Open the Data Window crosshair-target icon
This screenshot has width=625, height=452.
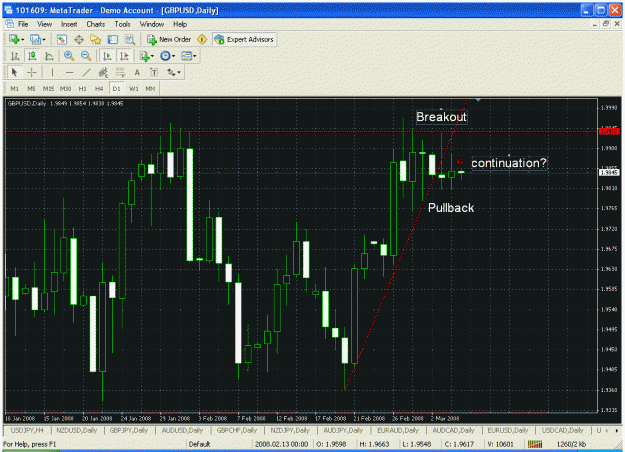[x=79, y=39]
